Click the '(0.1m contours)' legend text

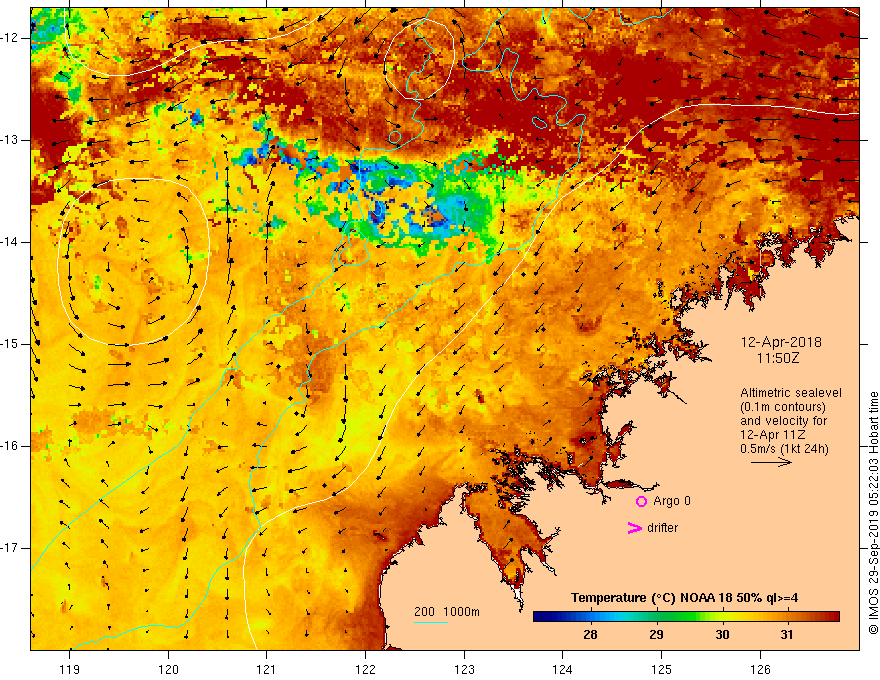pyautogui.click(x=783, y=407)
